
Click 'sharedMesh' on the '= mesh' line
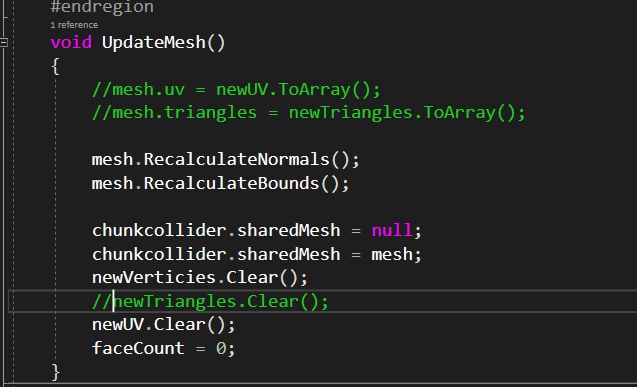click(x=288, y=254)
